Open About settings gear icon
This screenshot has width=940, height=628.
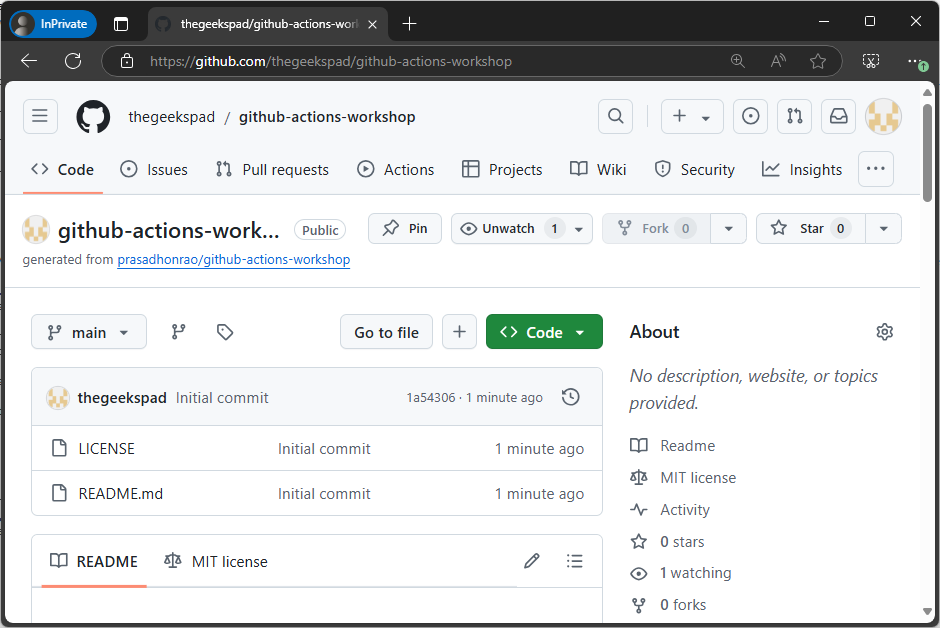(x=884, y=332)
